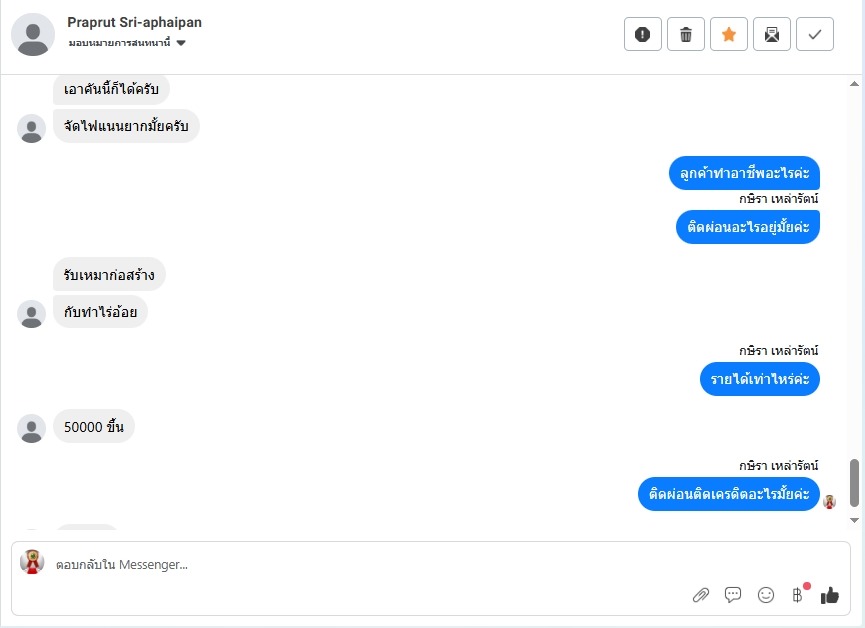Mark conversation done with checkmark button
The height and width of the screenshot is (628, 865).
(x=815, y=34)
